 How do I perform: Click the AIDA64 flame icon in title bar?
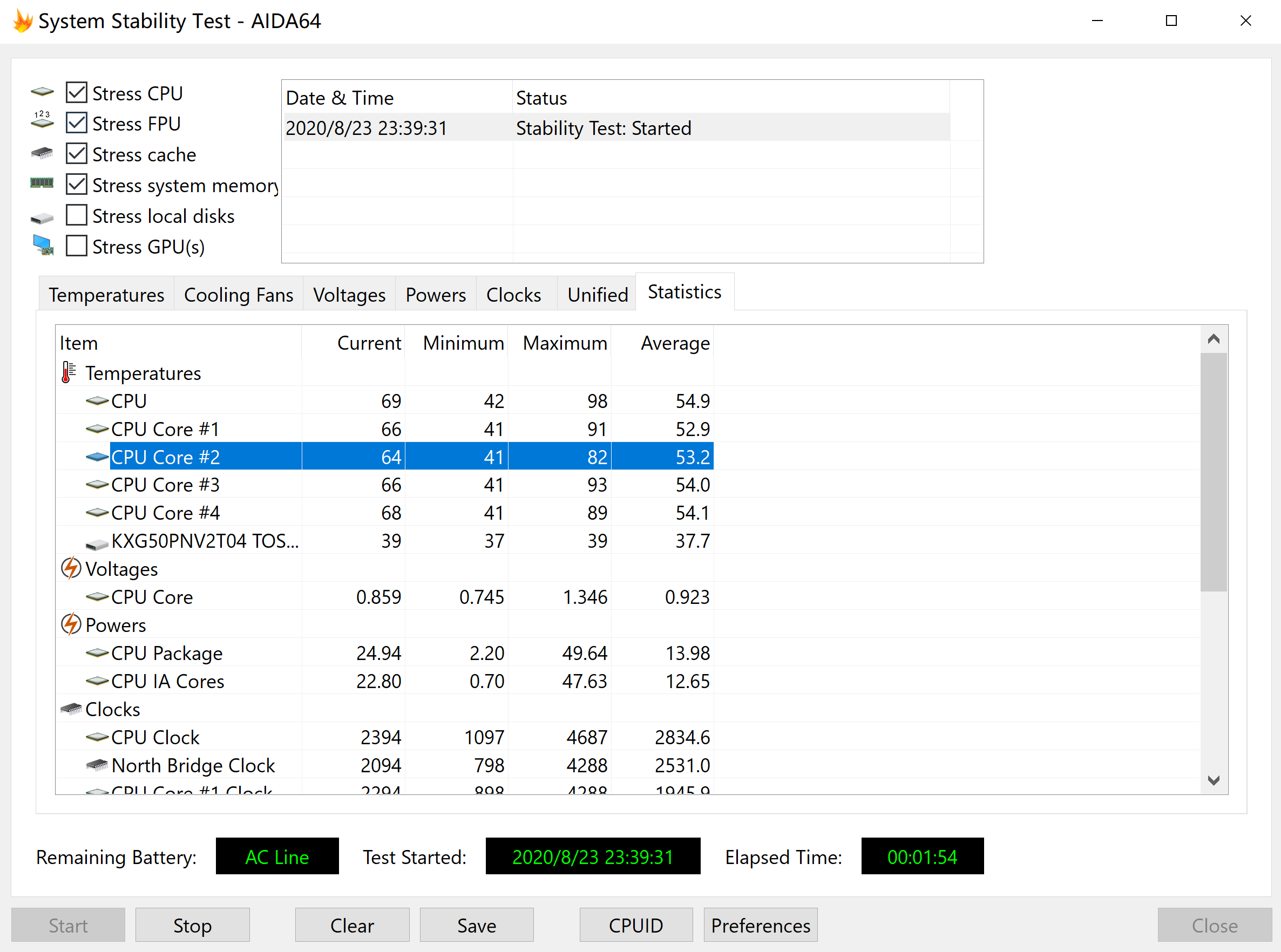tap(22, 21)
